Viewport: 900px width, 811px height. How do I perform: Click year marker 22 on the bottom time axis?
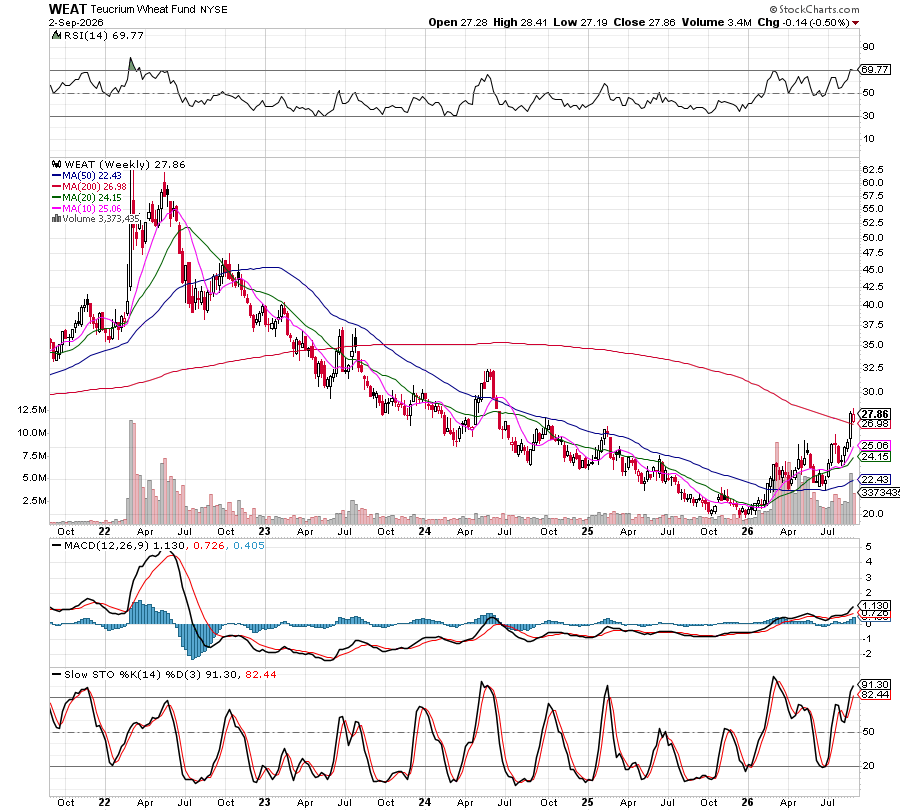click(104, 802)
